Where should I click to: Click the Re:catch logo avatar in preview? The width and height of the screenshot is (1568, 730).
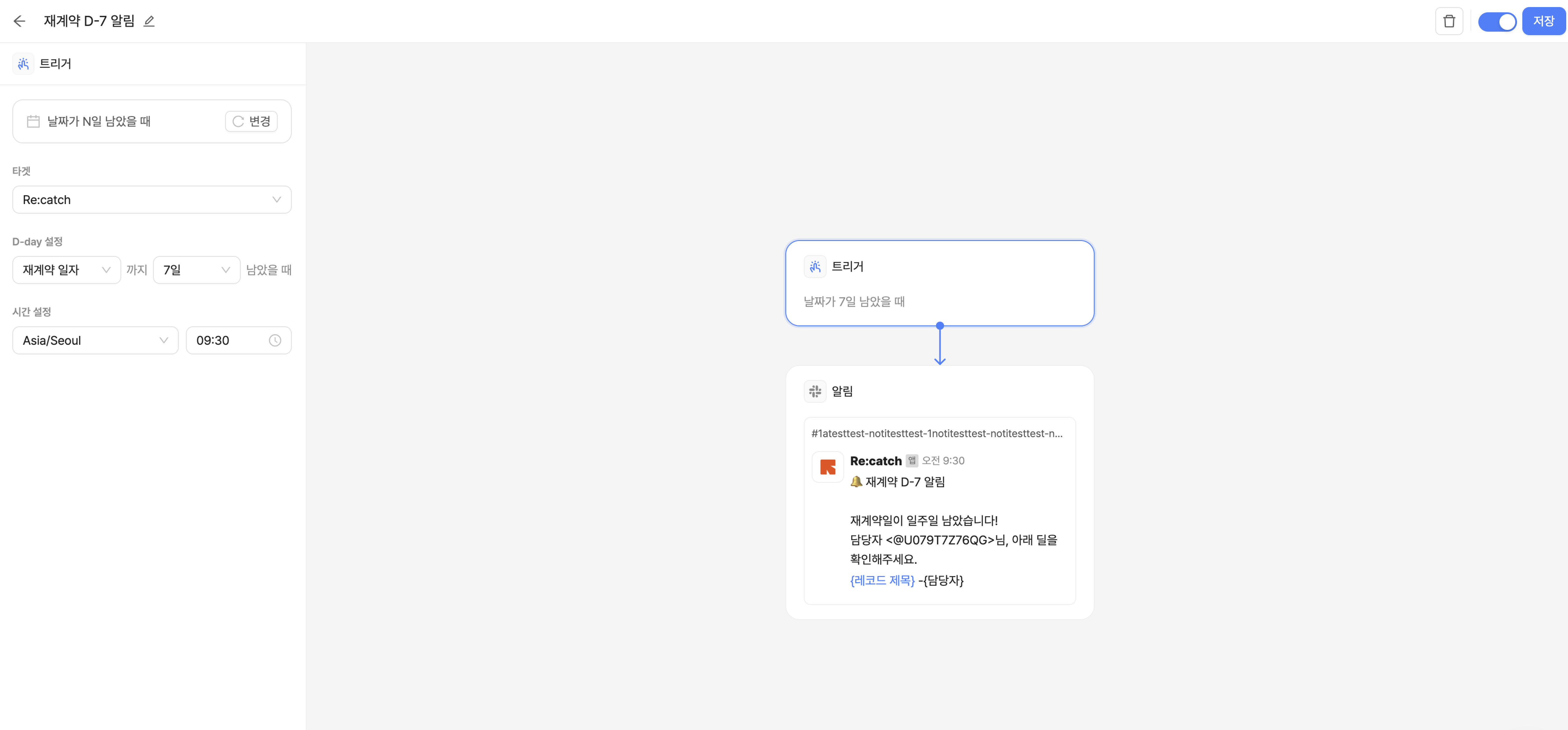(x=828, y=467)
